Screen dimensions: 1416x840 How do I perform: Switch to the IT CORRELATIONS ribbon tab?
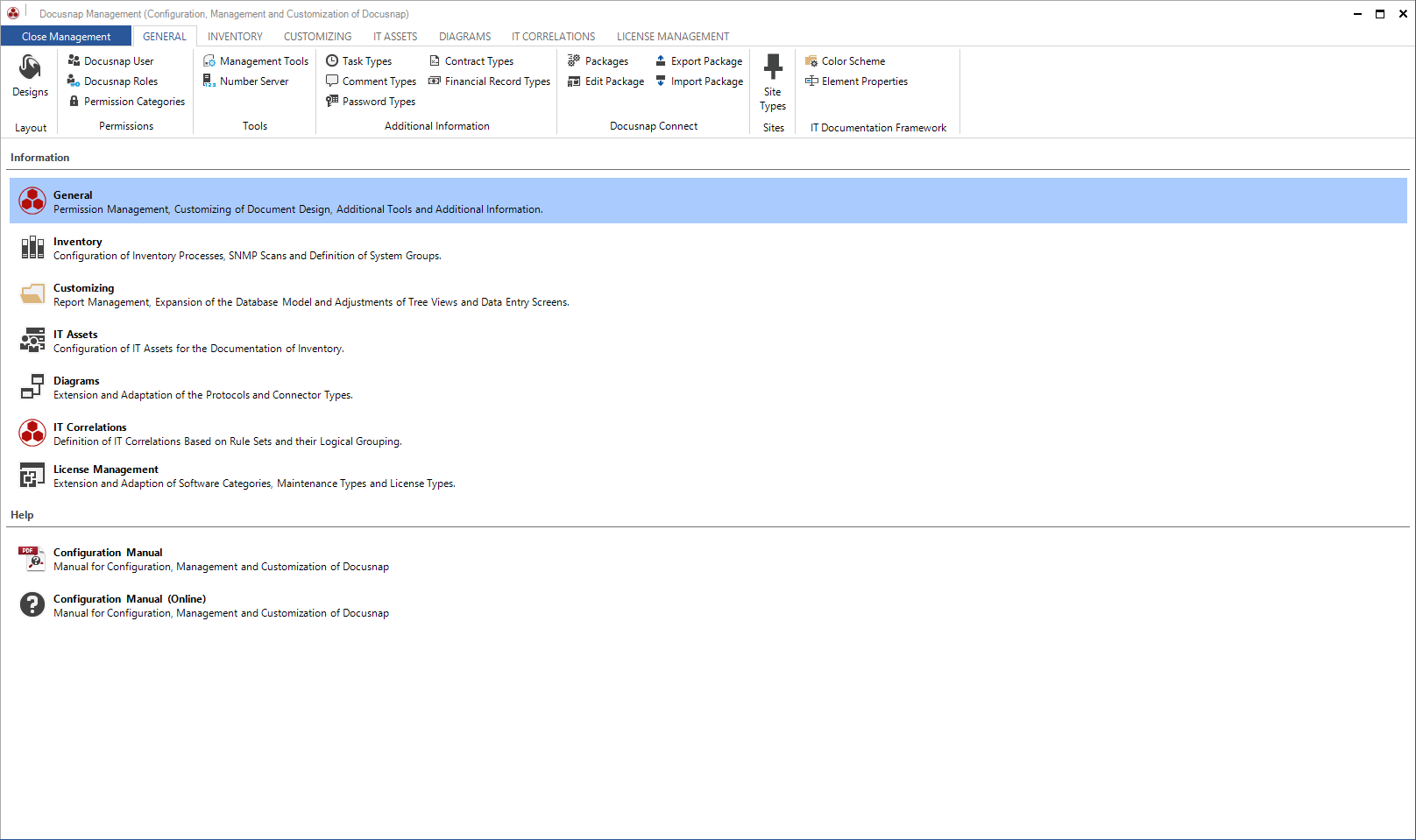(553, 37)
